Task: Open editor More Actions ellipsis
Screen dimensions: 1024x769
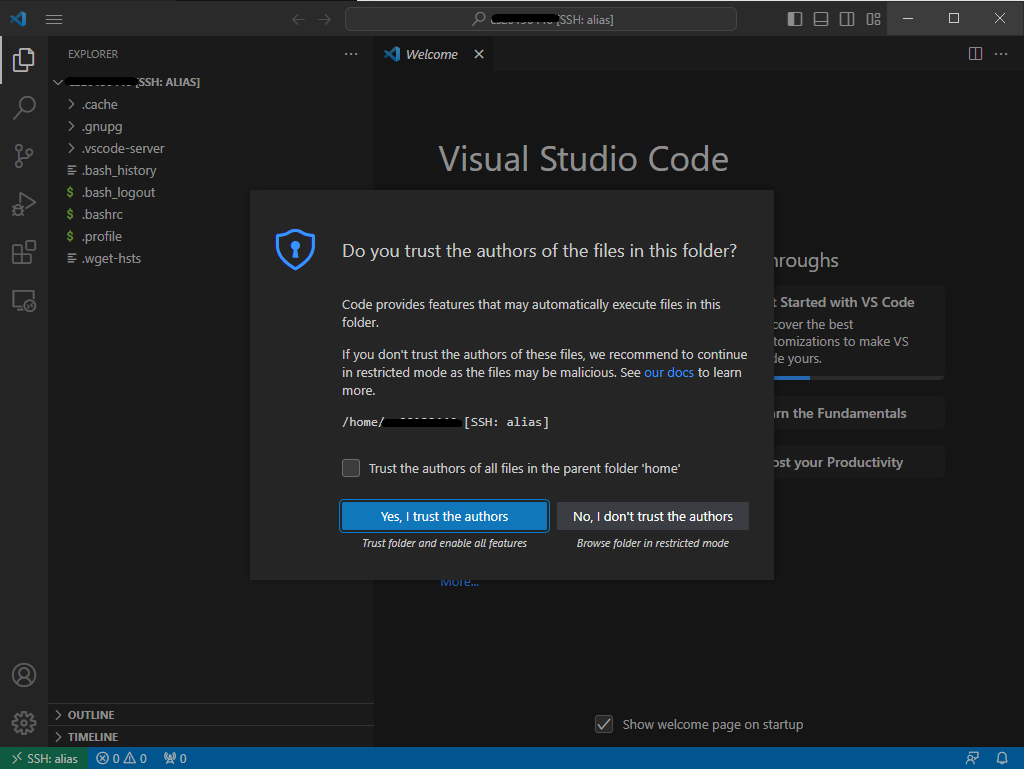Action: pos(1000,54)
